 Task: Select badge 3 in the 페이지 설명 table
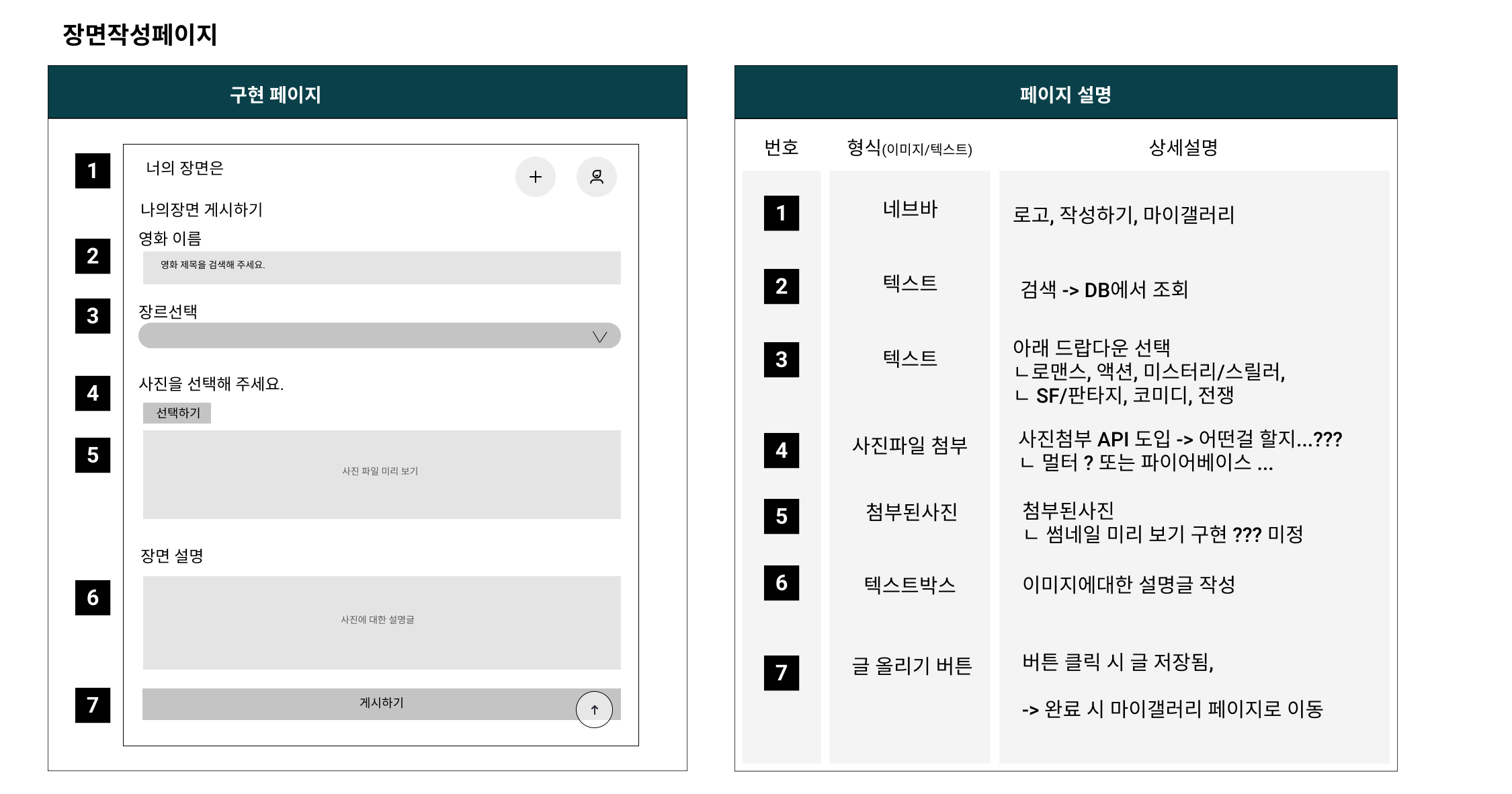click(781, 361)
